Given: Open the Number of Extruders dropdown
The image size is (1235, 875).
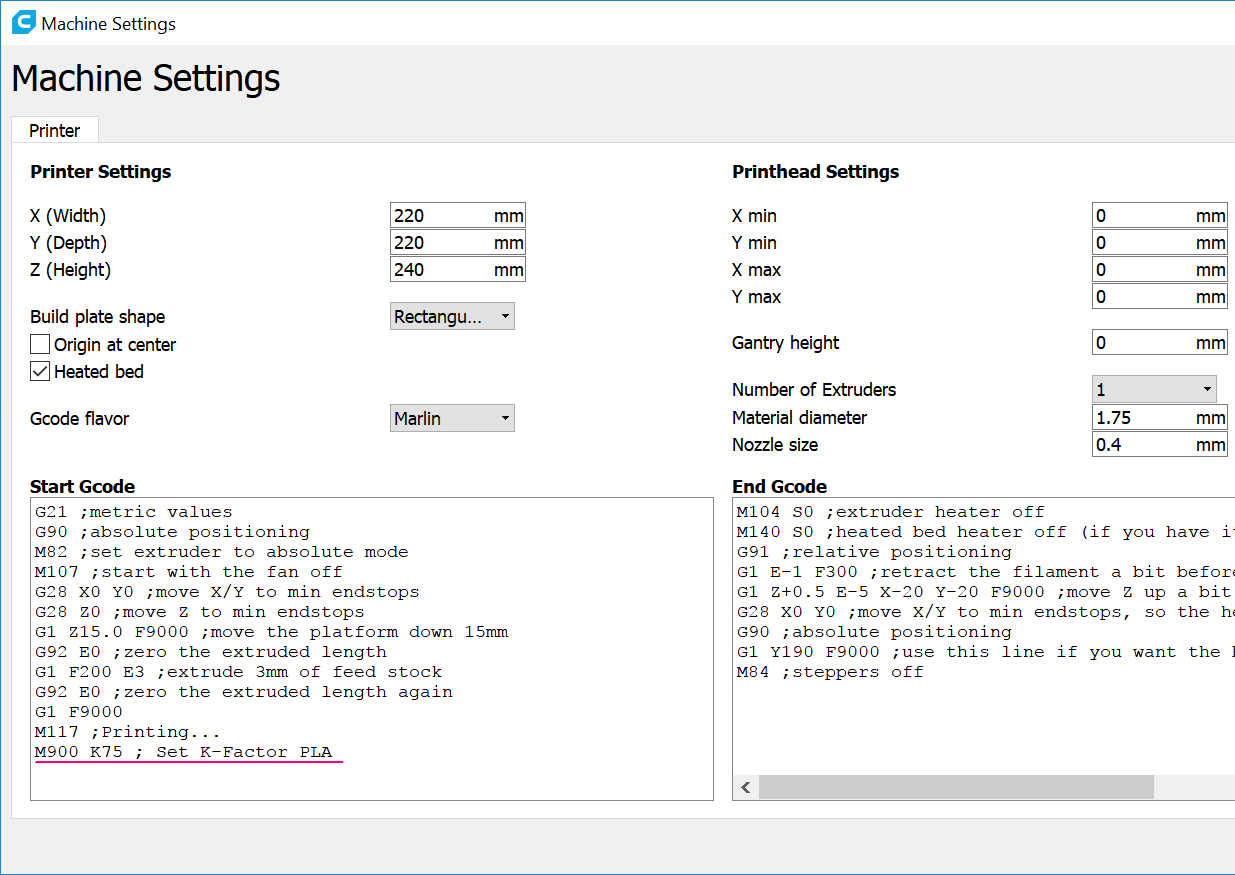Looking at the screenshot, I should (1154, 389).
